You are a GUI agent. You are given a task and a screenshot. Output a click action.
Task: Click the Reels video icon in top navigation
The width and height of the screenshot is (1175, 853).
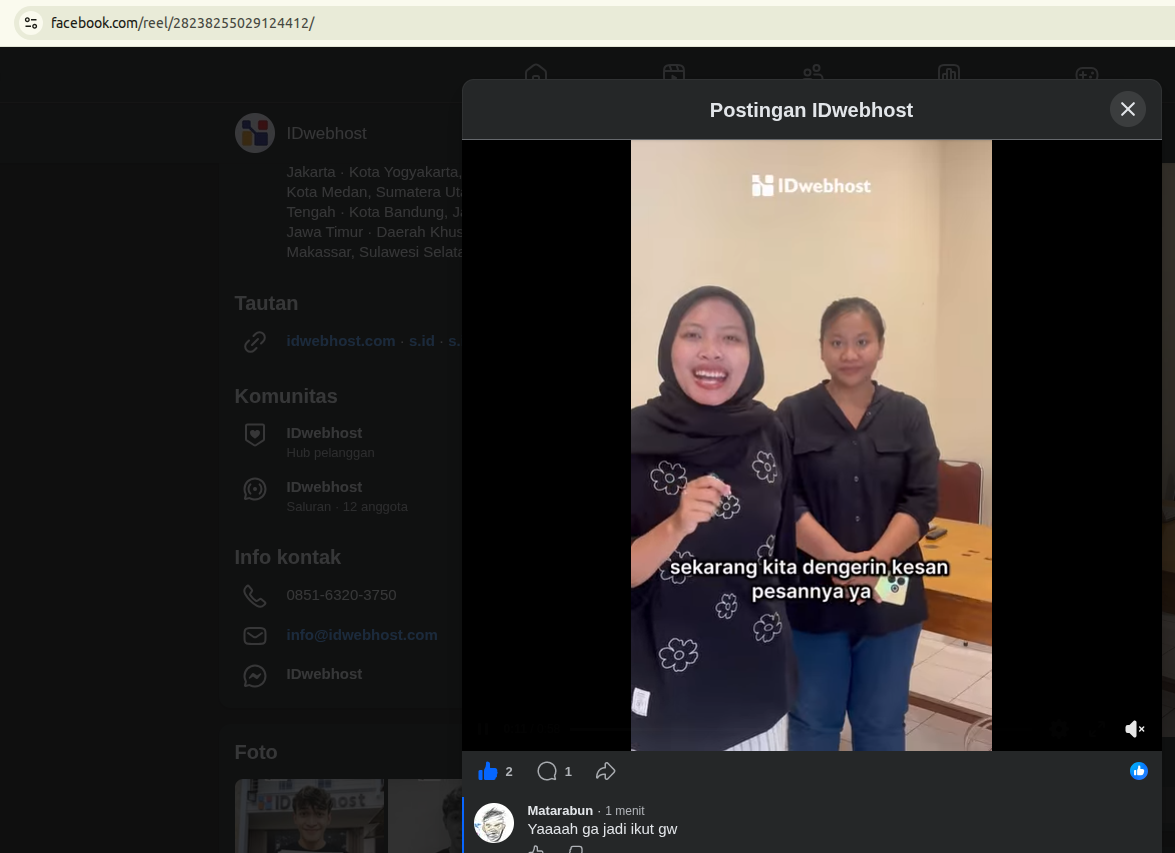click(x=674, y=74)
